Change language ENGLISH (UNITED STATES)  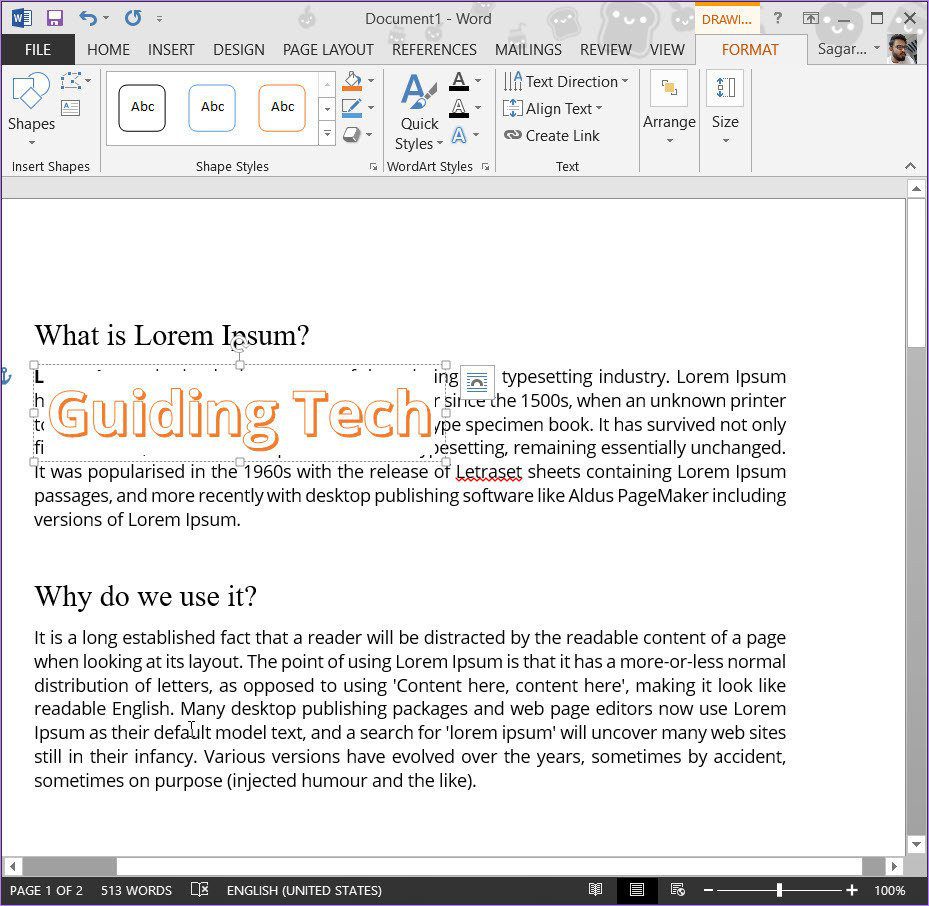[x=304, y=891]
